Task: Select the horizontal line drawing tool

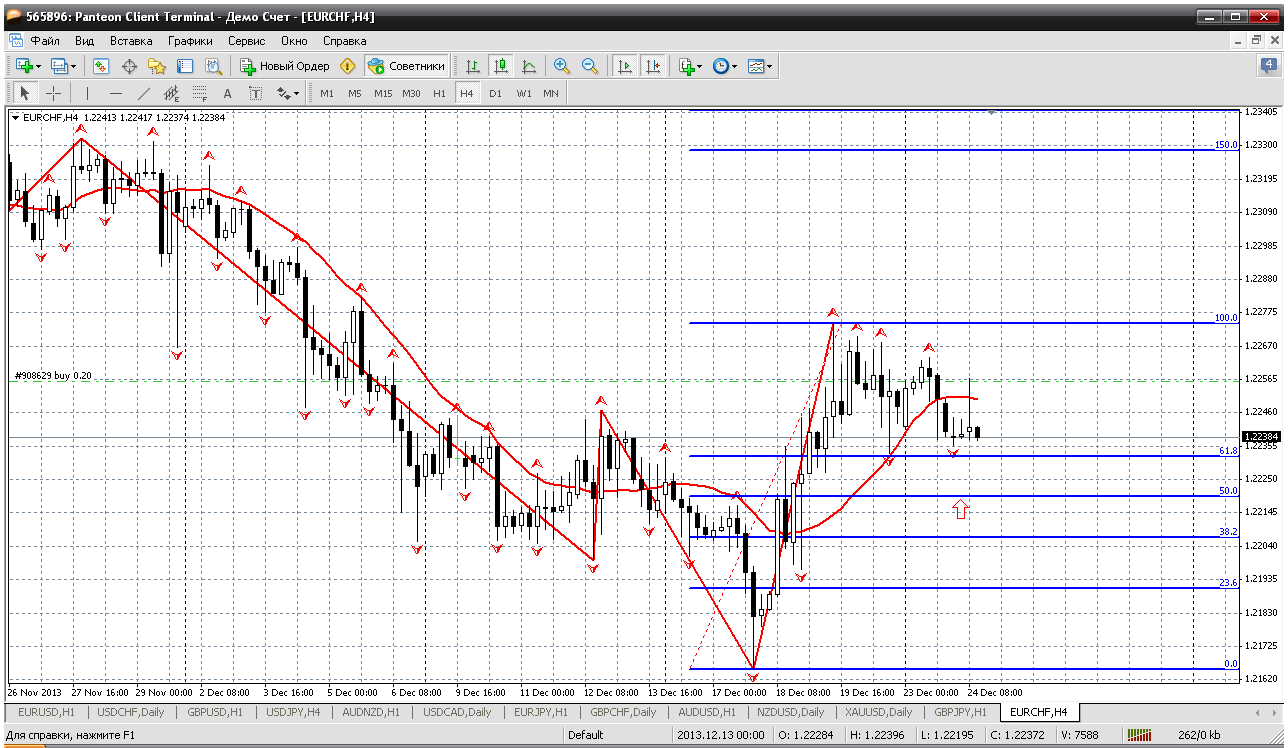Action: (x=115, y=93)
